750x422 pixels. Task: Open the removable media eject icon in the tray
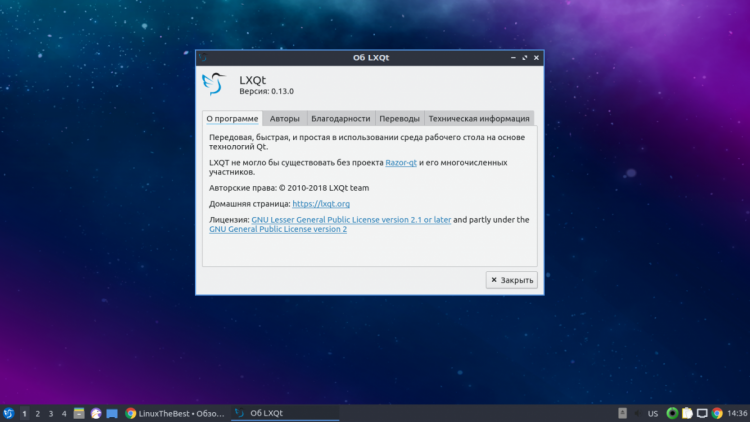pyautogui.click(x=622, y=413)
